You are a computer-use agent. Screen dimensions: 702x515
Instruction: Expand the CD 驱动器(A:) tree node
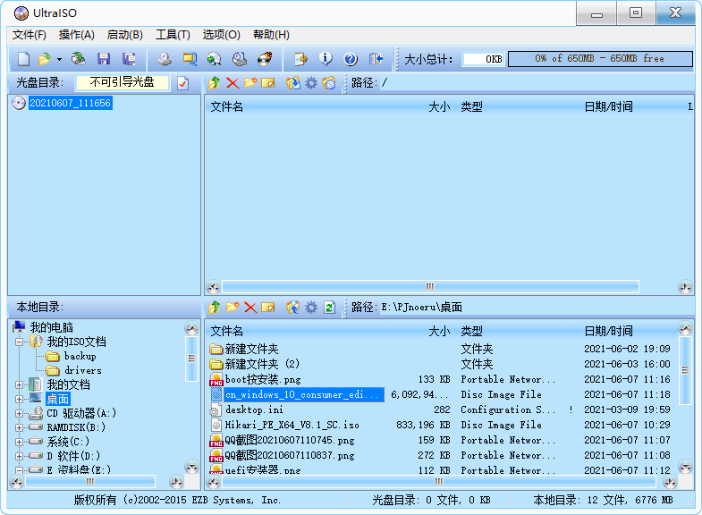click(x=19, y=413)
